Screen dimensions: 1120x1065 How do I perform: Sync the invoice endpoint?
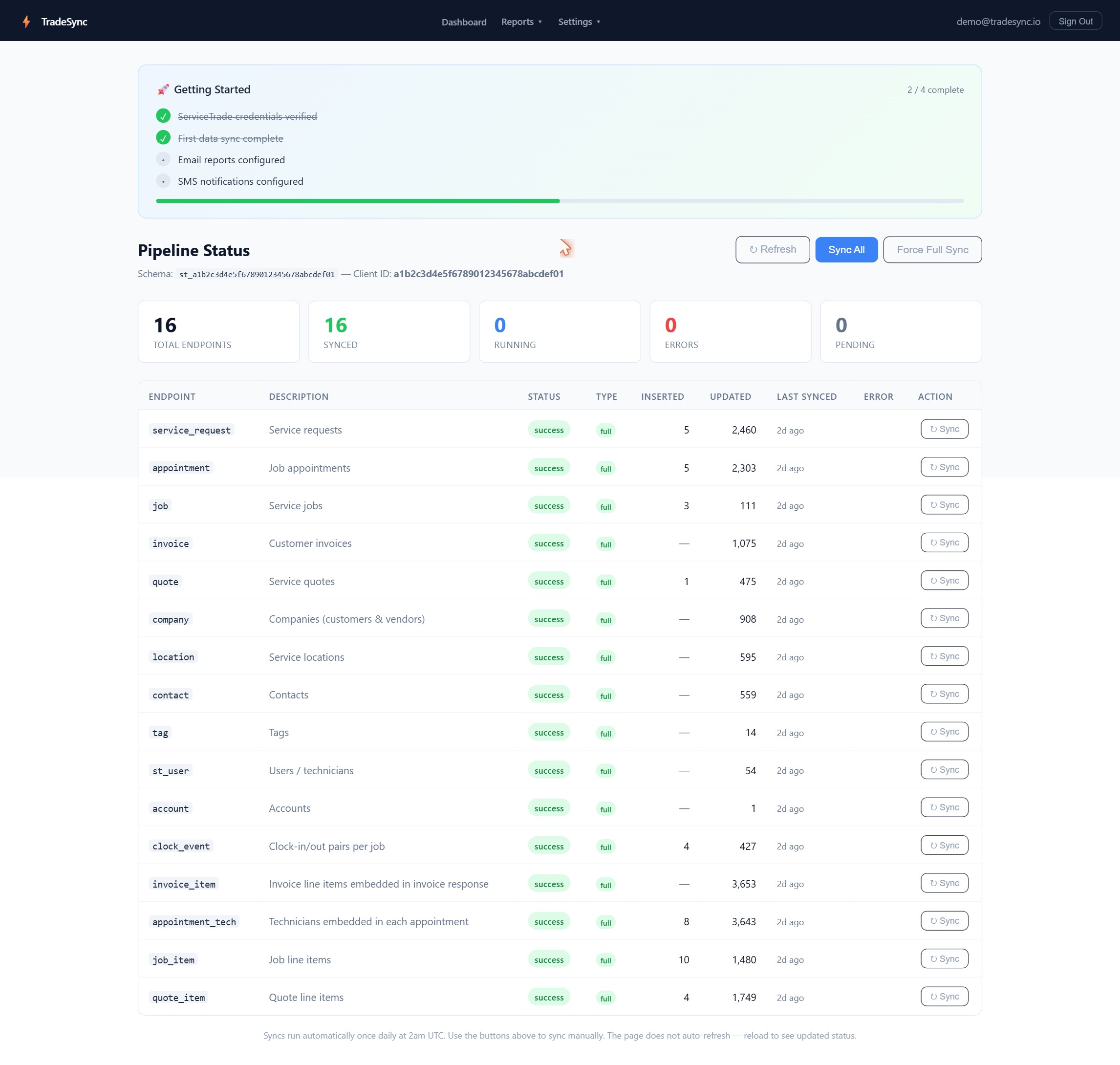[x=944, y=543]
